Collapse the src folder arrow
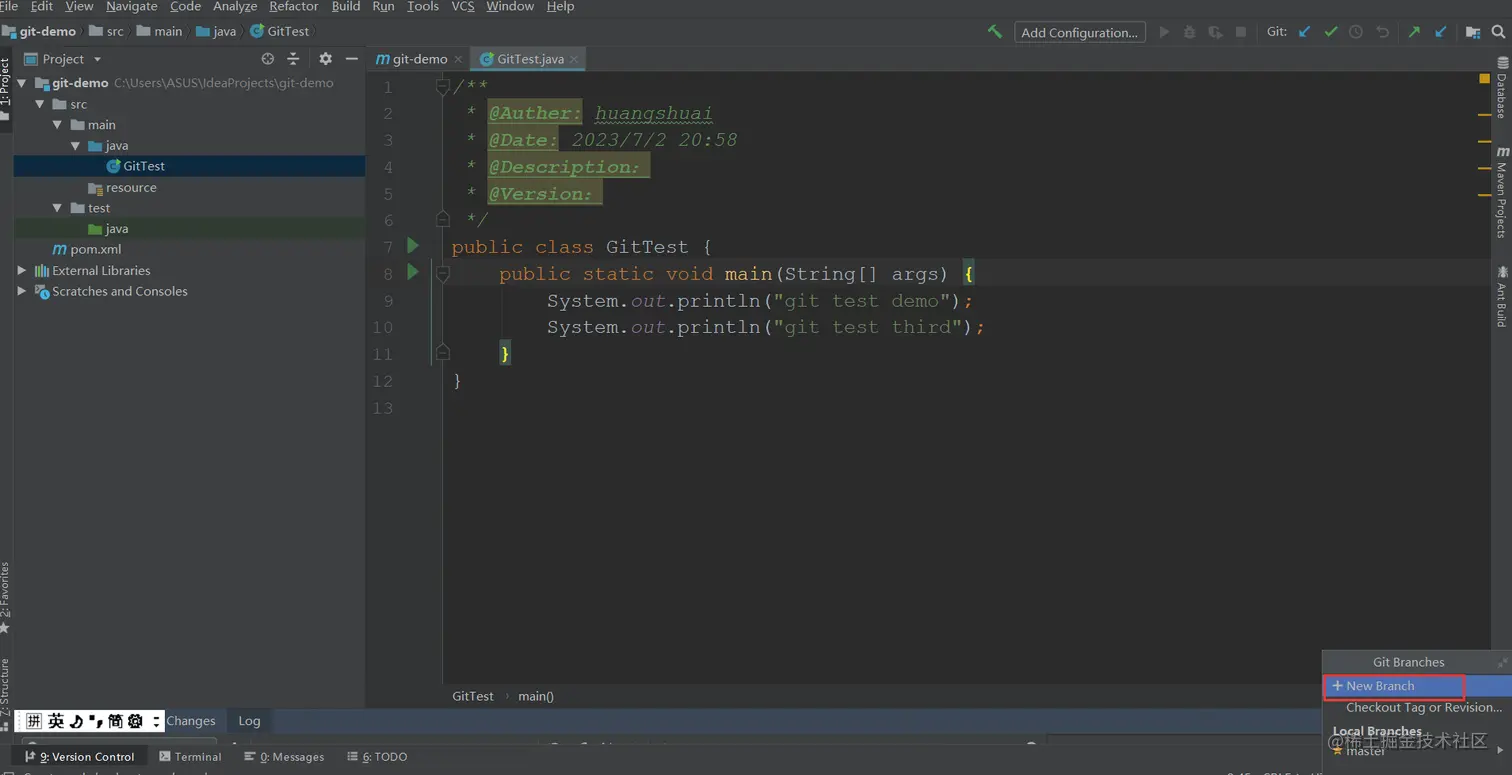The height and width of the screenshot is (775, 1512). [x=40, y=104]
